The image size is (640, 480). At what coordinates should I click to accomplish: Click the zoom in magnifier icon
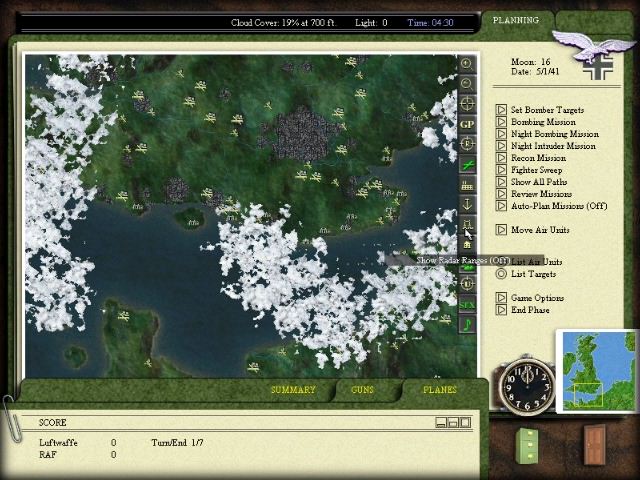coord(467,64)
